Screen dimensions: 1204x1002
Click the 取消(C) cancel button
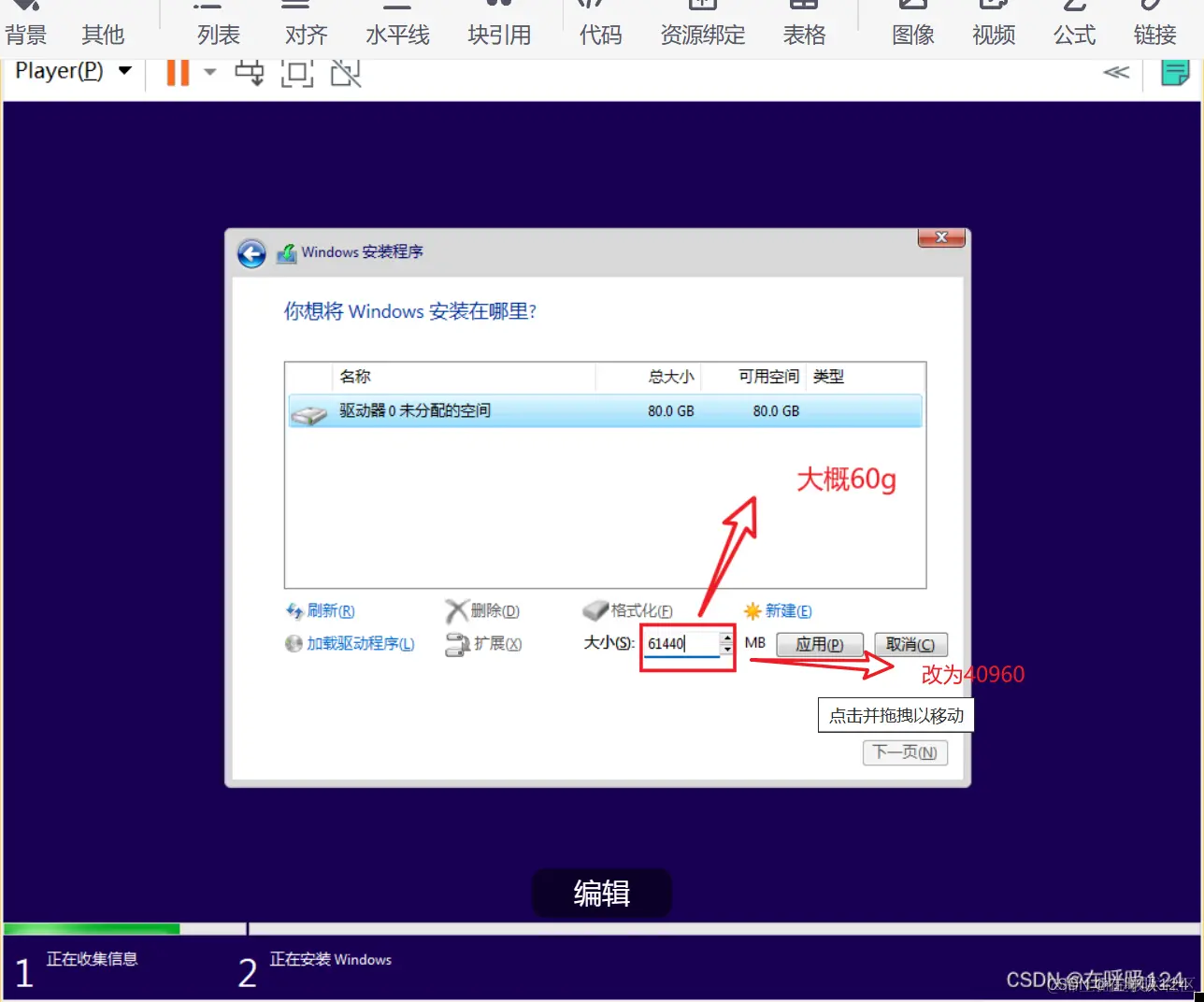[910, 645]
